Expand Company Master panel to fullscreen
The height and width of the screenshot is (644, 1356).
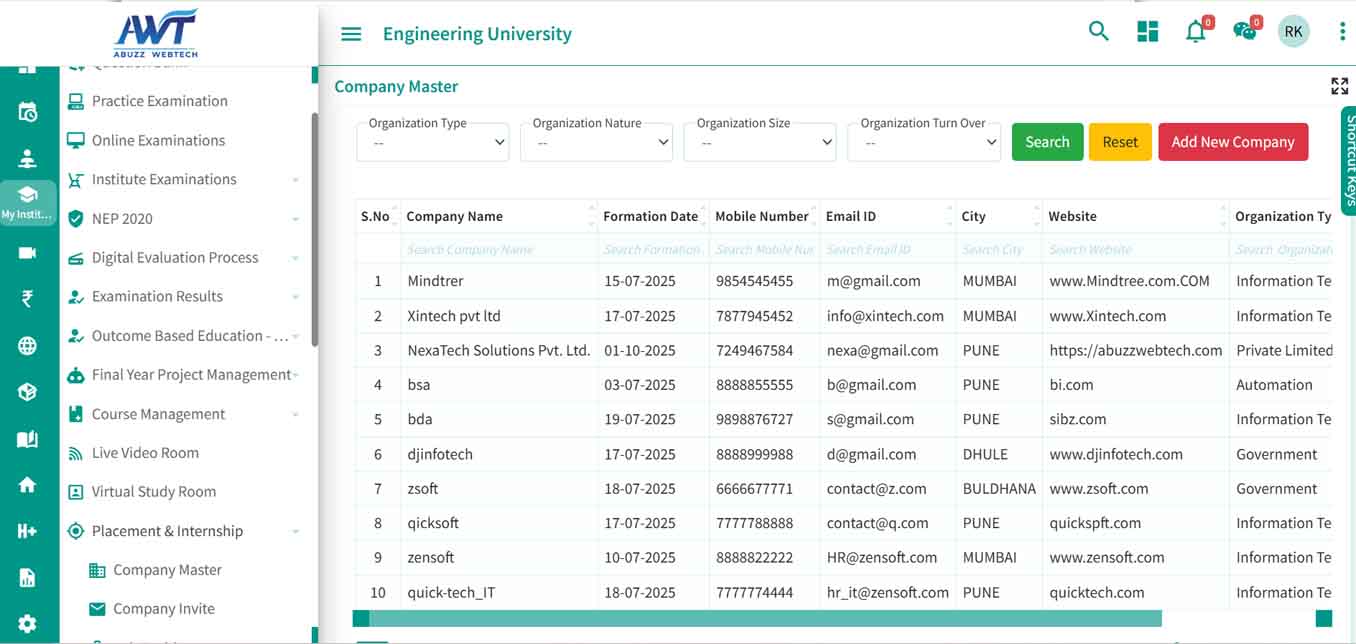click(1339, 86)
